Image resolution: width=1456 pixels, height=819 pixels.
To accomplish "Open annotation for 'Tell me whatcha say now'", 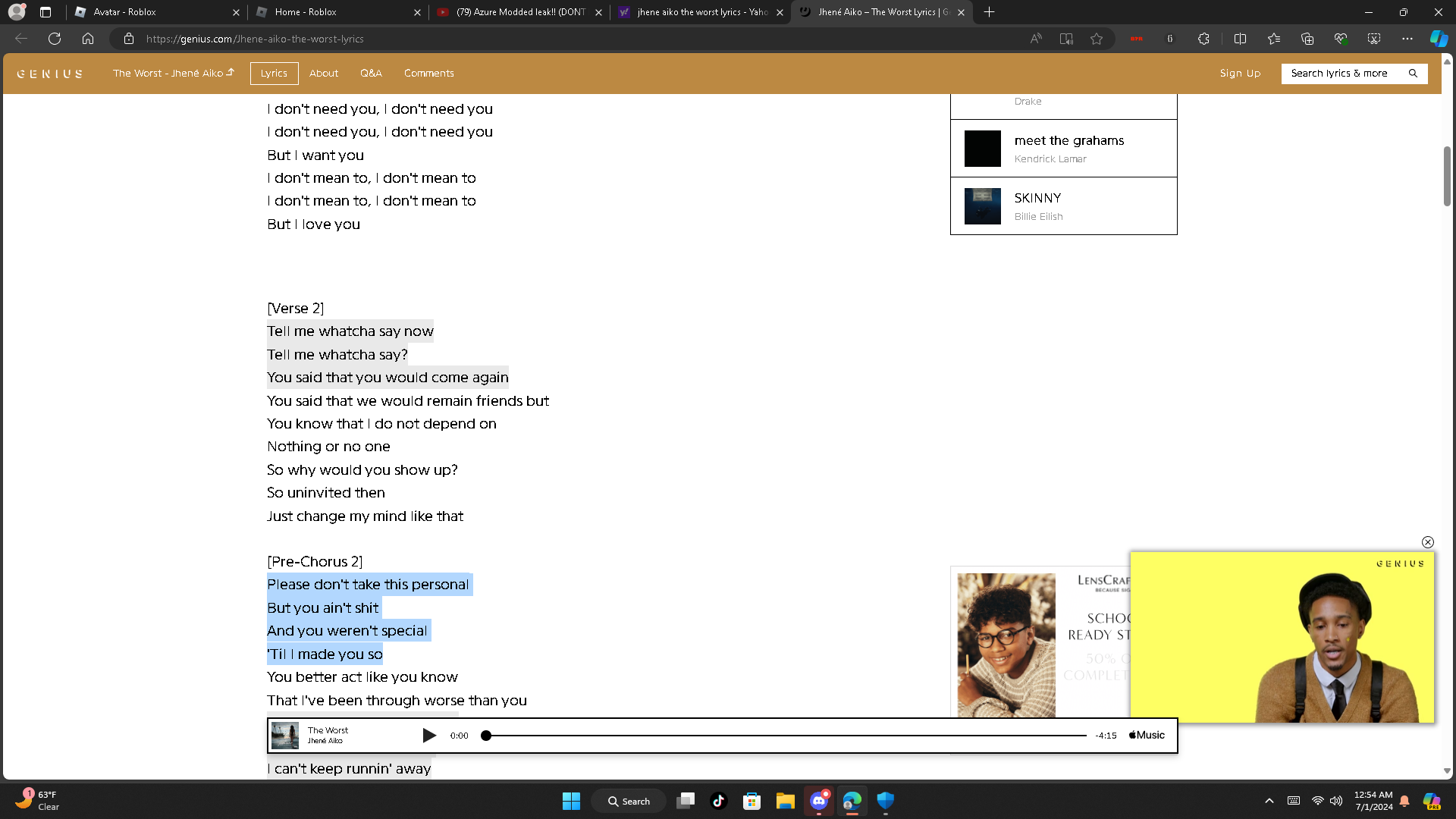I will 350,331.
